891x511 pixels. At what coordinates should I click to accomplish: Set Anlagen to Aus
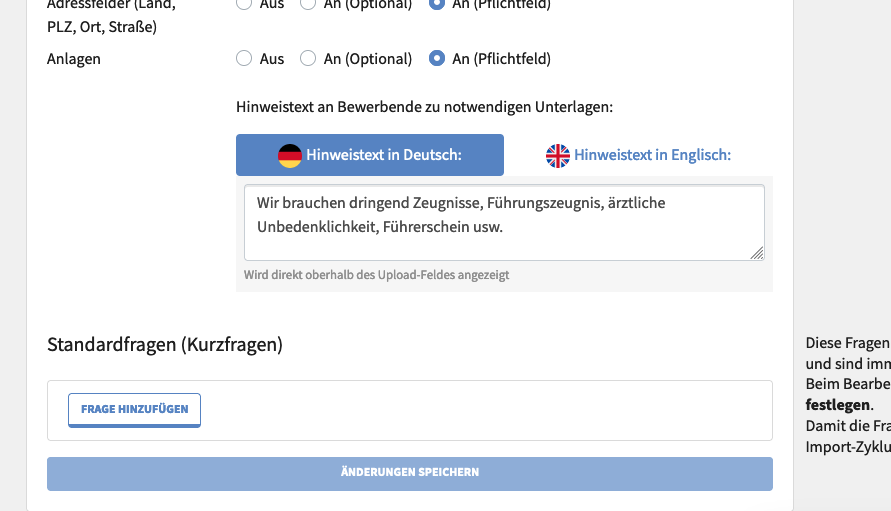244,59
